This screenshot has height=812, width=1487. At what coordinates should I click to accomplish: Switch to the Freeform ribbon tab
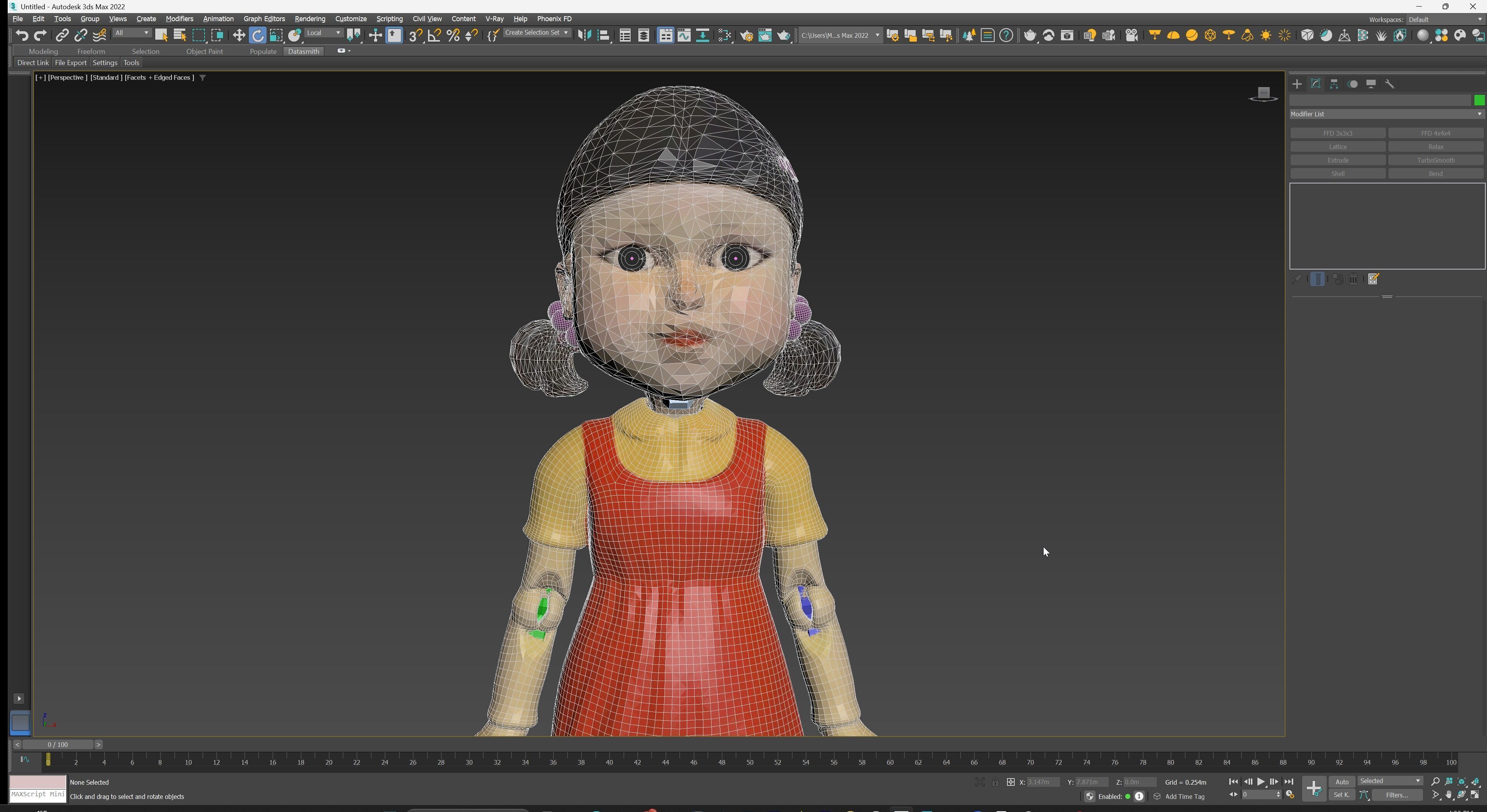pyautogui.click(x=91, y=51)
